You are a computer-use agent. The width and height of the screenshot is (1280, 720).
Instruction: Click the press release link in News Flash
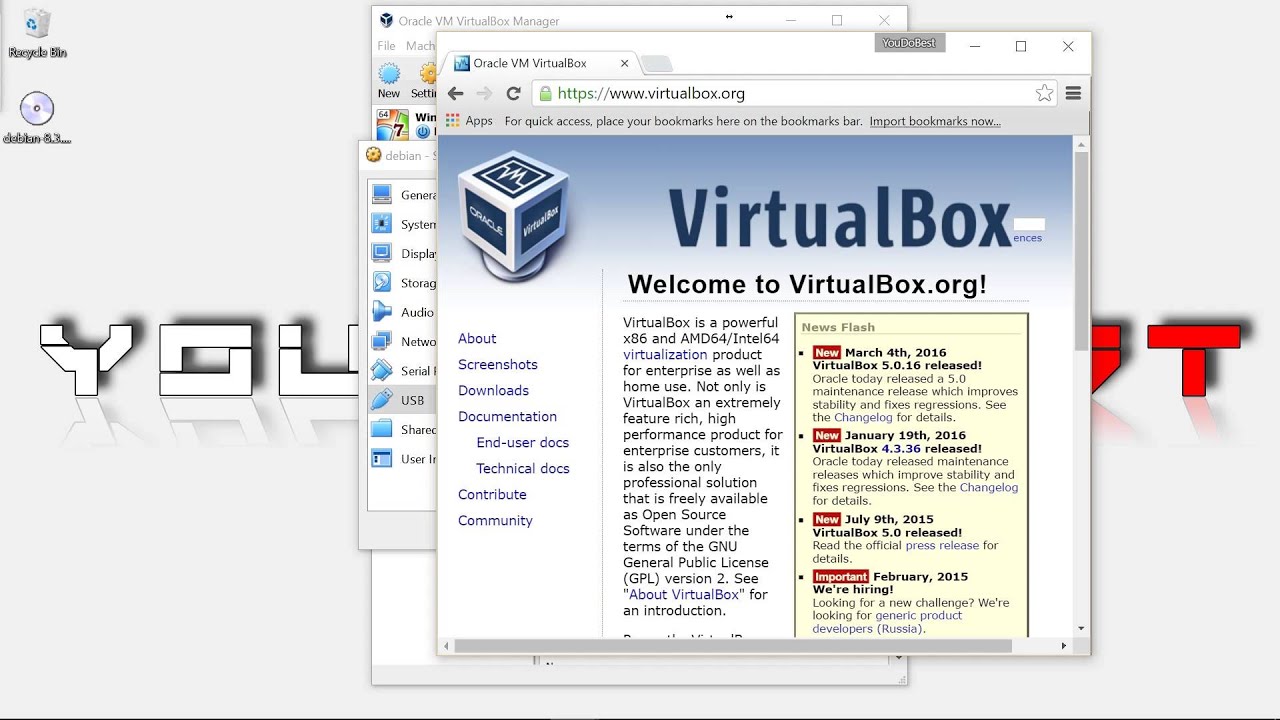tap(942, 546)
